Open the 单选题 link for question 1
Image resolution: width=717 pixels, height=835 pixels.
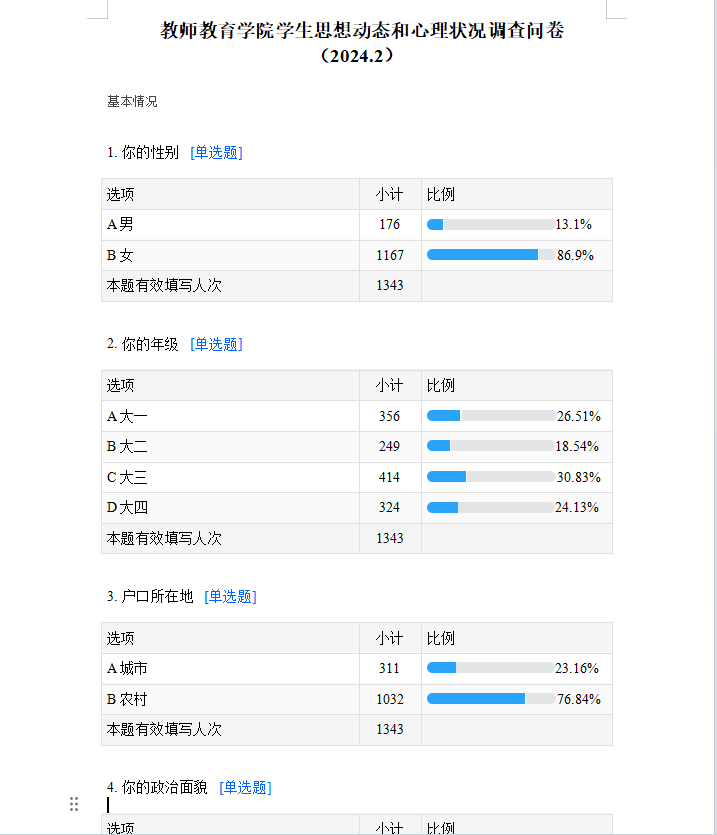[216, 153]
